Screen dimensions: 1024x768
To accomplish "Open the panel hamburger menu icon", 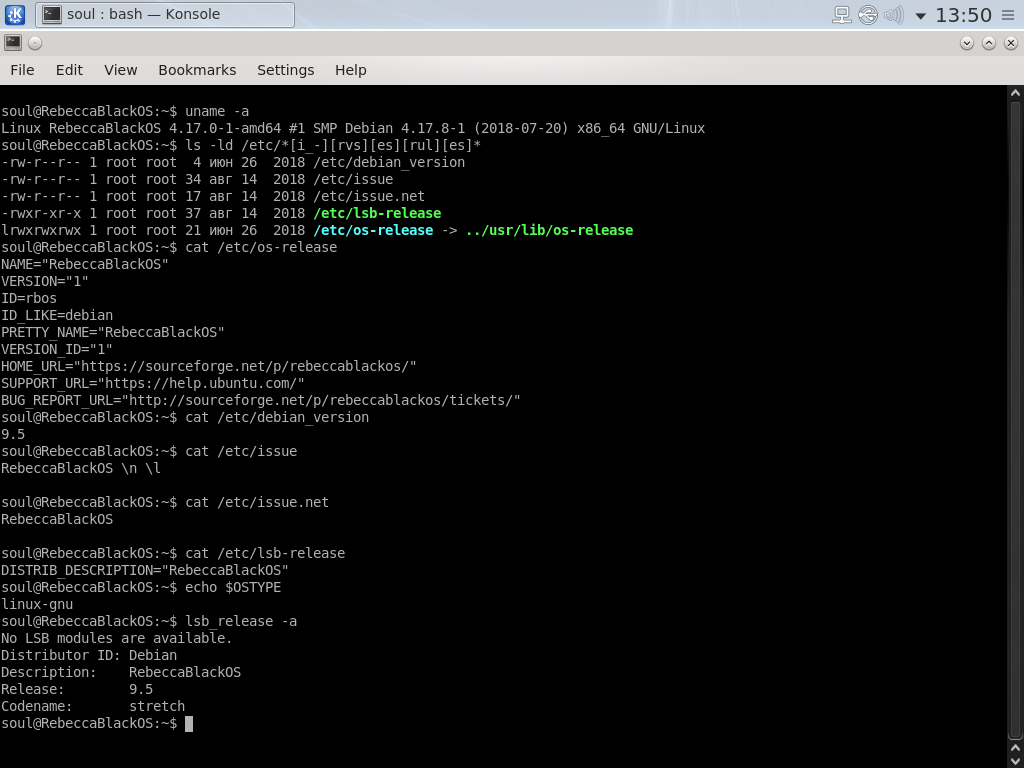I will [1008, 14].
